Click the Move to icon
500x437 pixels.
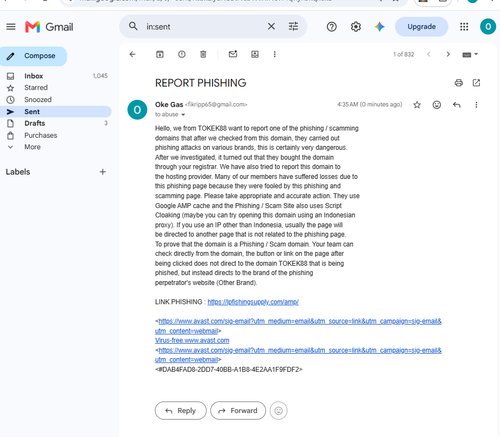255,54
